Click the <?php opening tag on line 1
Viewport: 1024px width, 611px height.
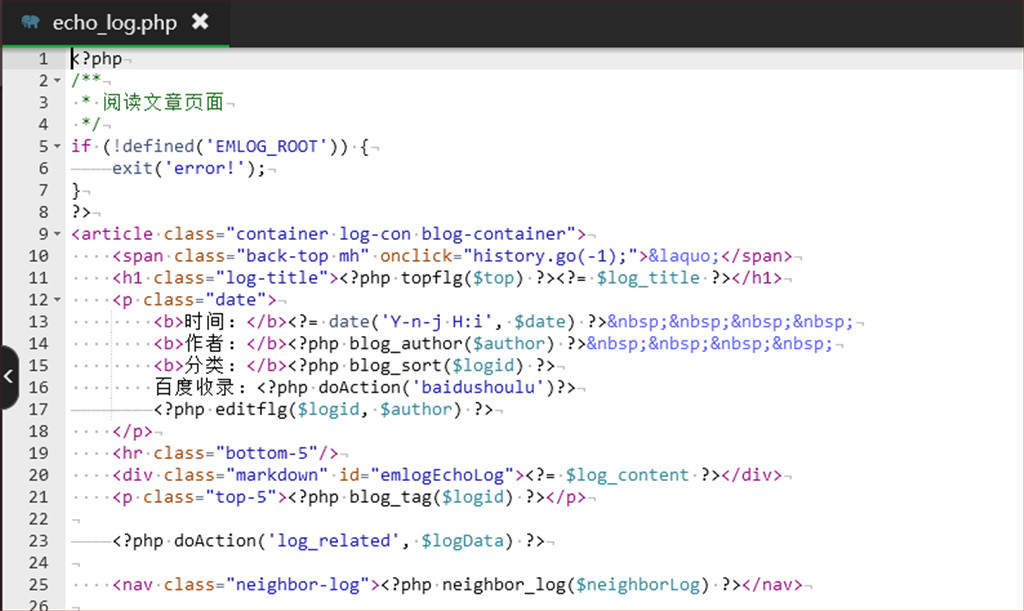[x=97, y=59]
